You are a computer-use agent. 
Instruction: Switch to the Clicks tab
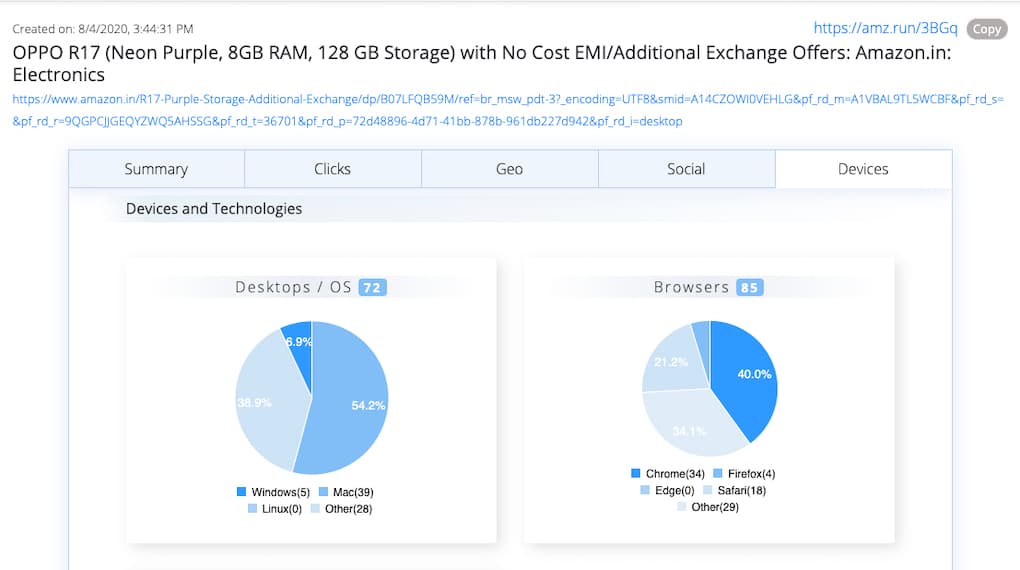pos(332,169)
